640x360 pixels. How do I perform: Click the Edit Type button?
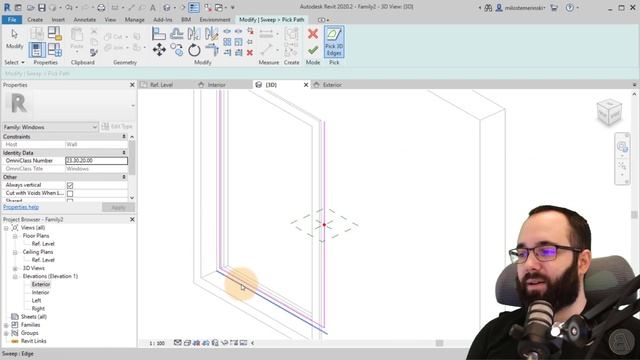(x=117, y=127)
